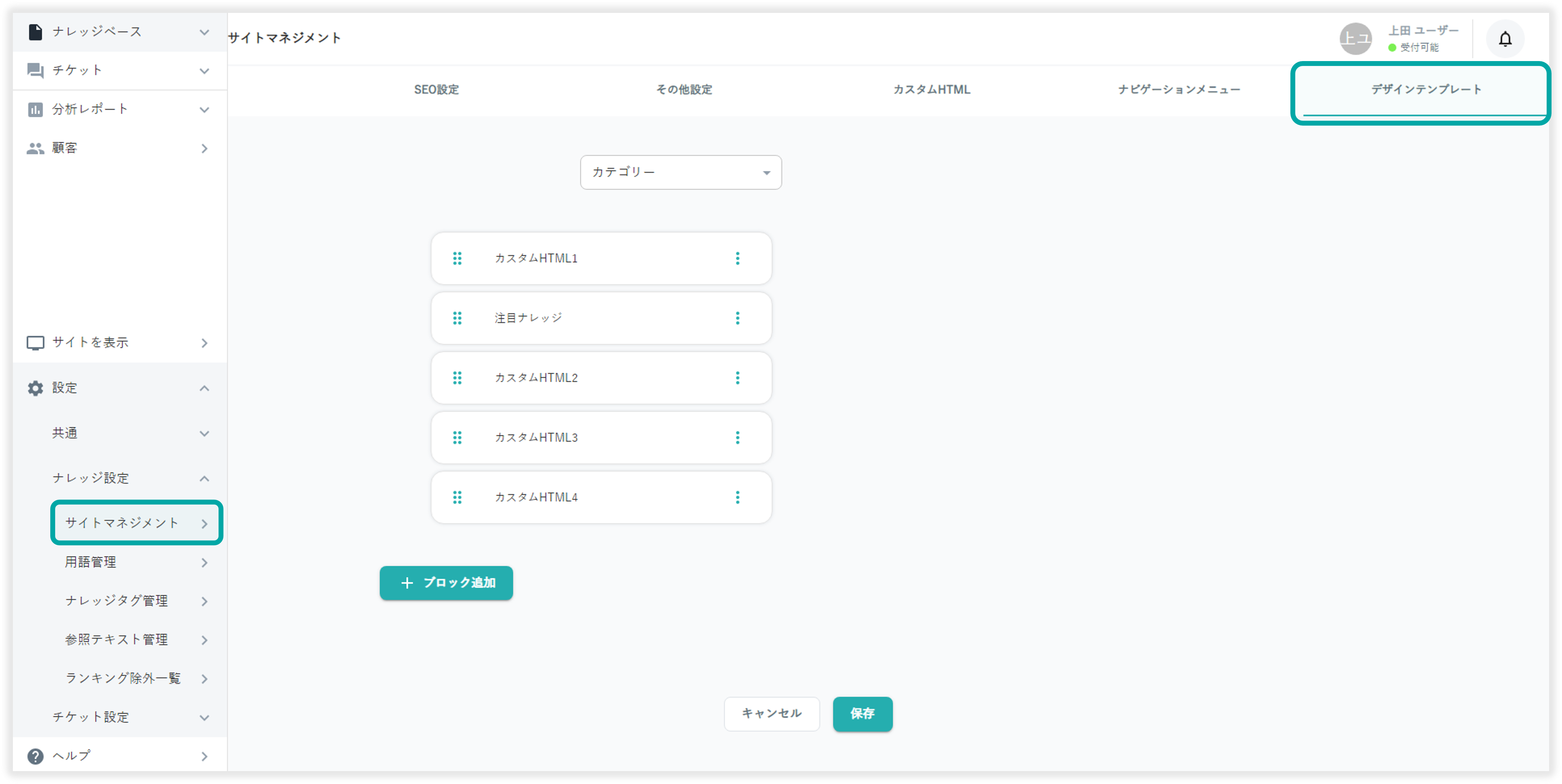Click the drag handle of カスタムHTML1 block
Image resolution: width=1562 pixels, height=784 pixels.
click(457, 259)
